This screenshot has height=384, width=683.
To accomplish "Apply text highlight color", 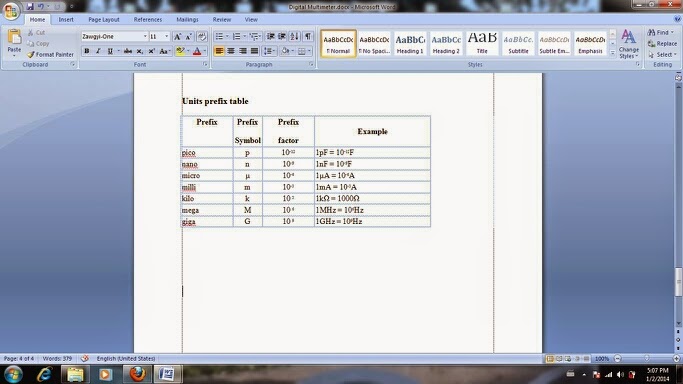I will click(180, 51).
